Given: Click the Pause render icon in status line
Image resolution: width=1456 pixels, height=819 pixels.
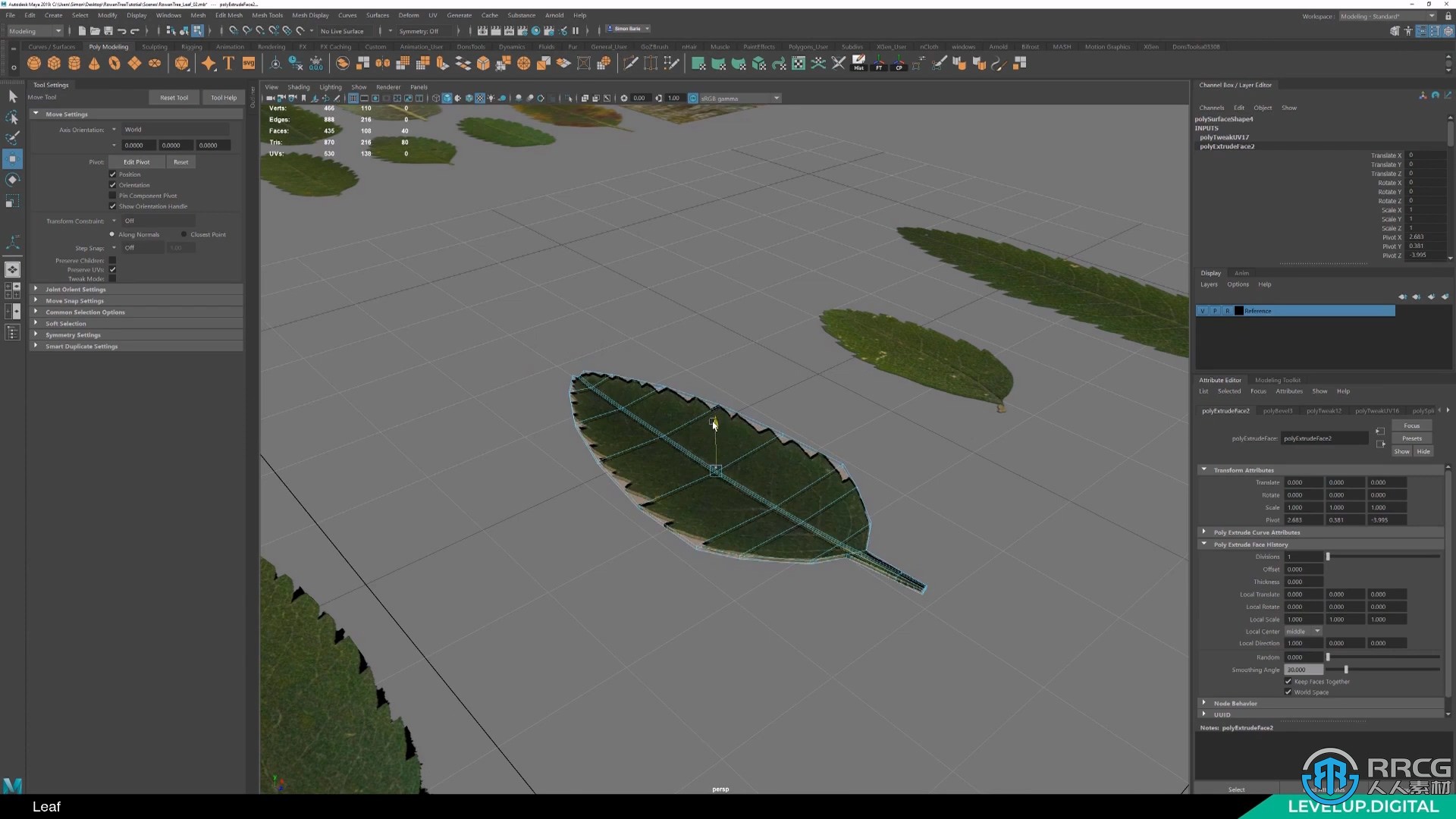Looking at the screenshot, I should [x=575, y=31].
